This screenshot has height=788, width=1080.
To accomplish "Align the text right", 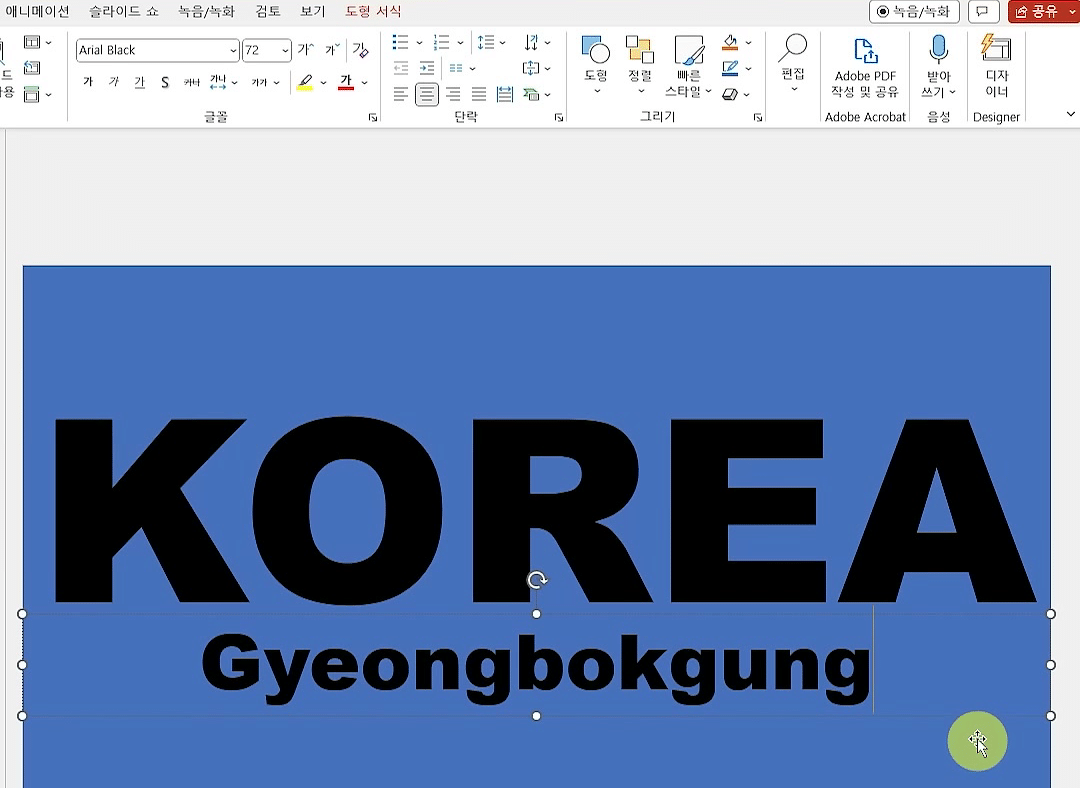I will [453, 94].
